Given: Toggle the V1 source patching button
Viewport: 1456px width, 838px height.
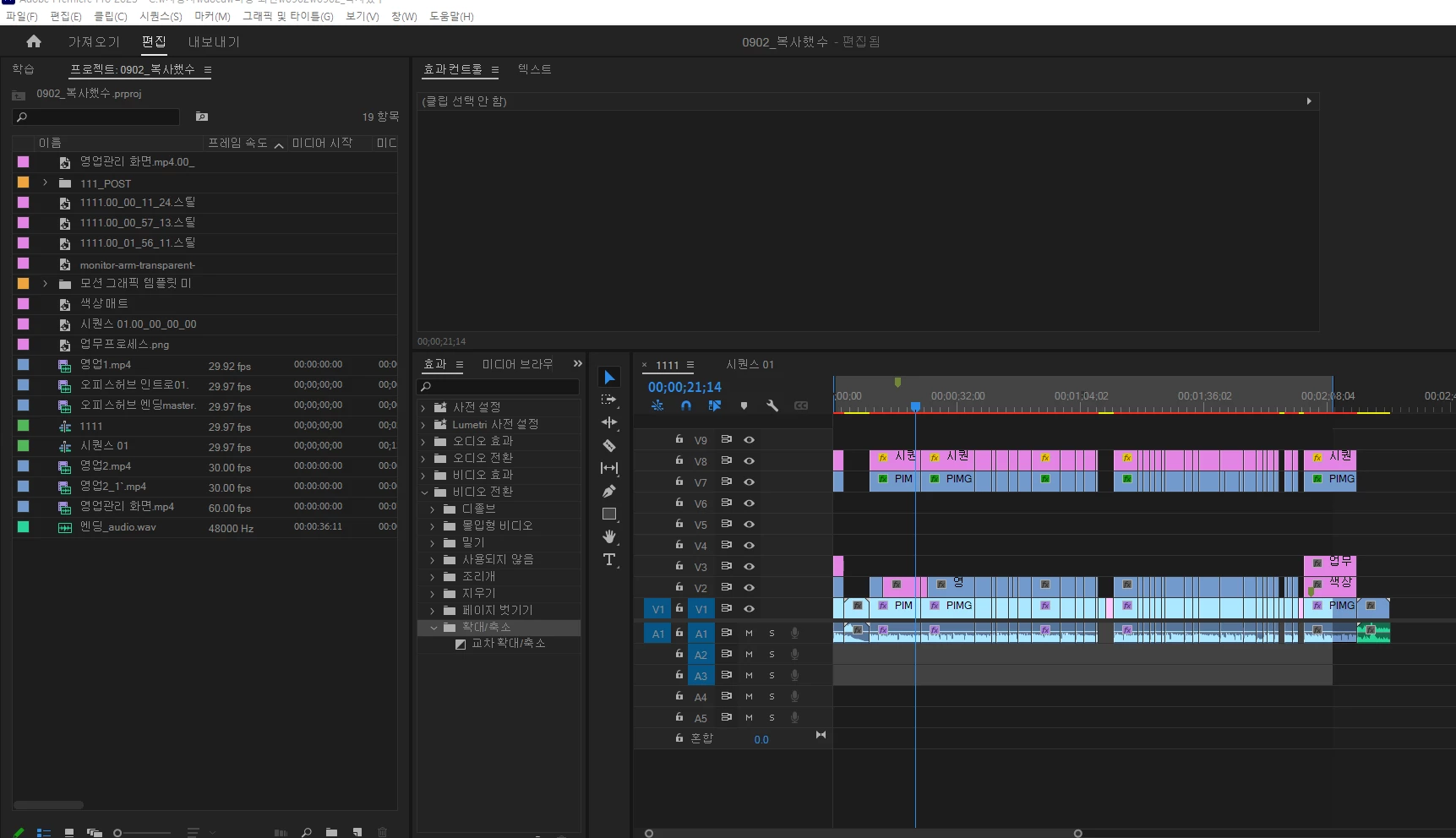Looking at the screenshot, I should pos(657,609).
